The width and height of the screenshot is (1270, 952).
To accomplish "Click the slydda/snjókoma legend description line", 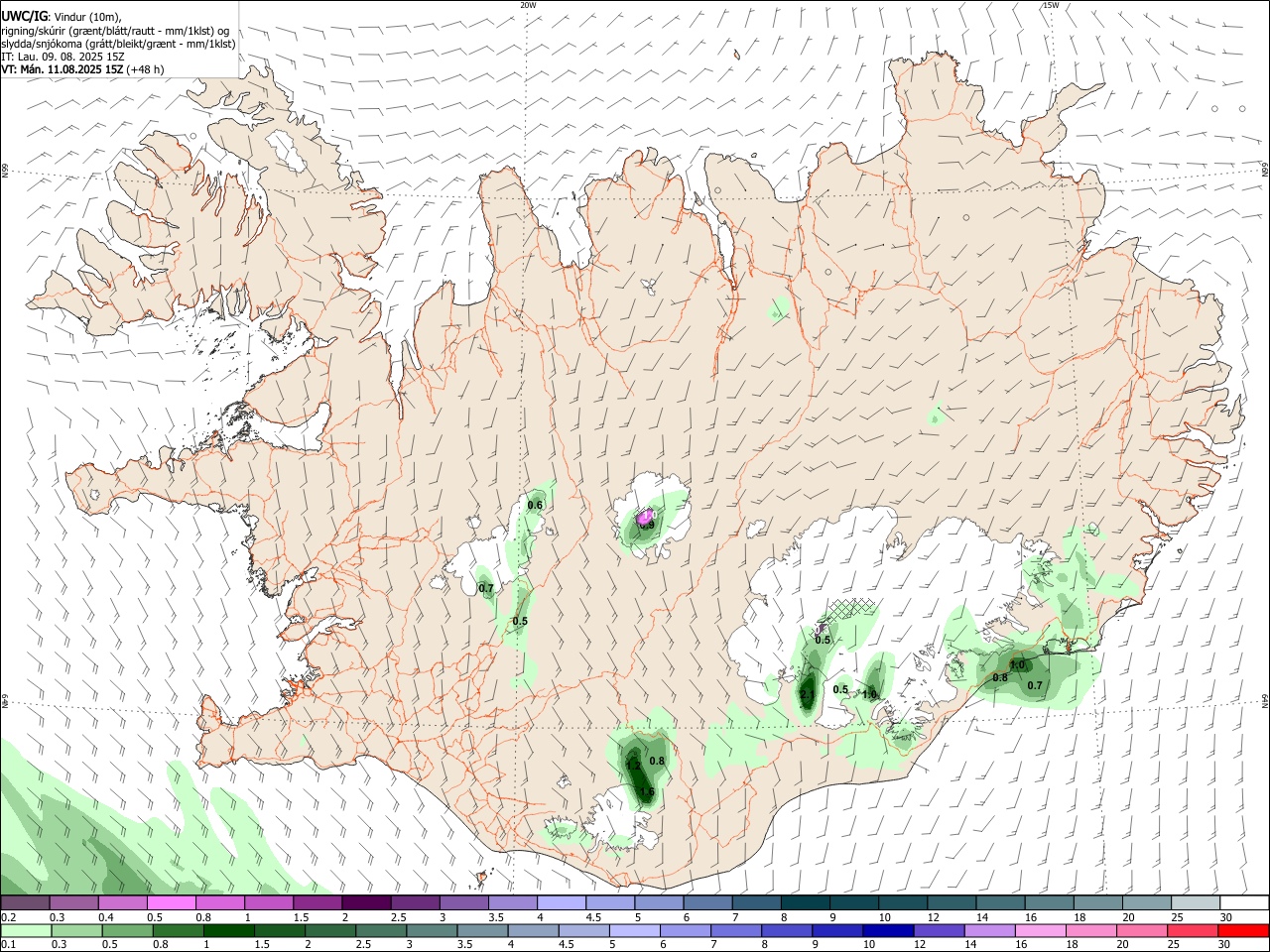I will (x=118, y=44).
